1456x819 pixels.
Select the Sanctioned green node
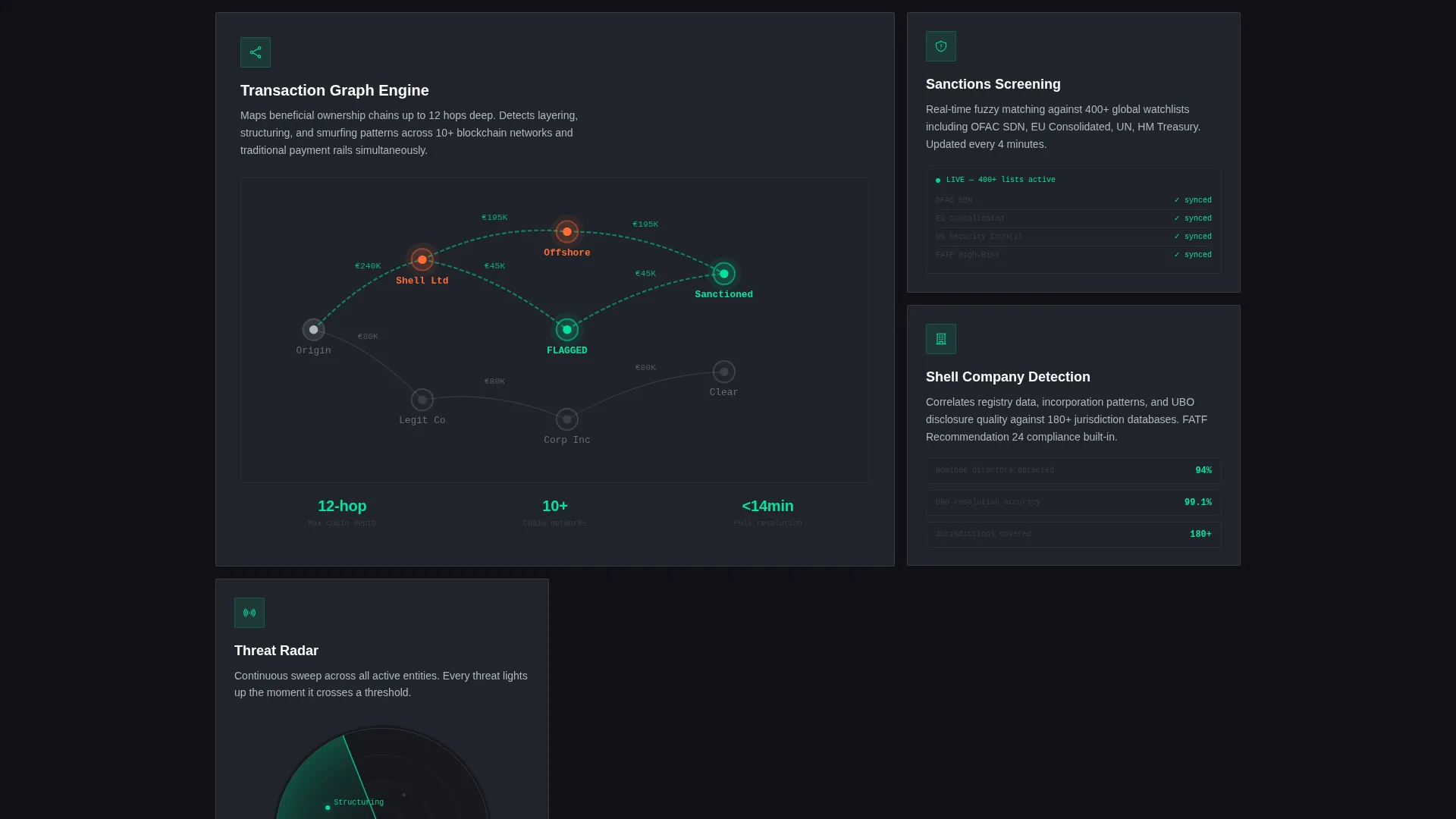click(724, 274)
